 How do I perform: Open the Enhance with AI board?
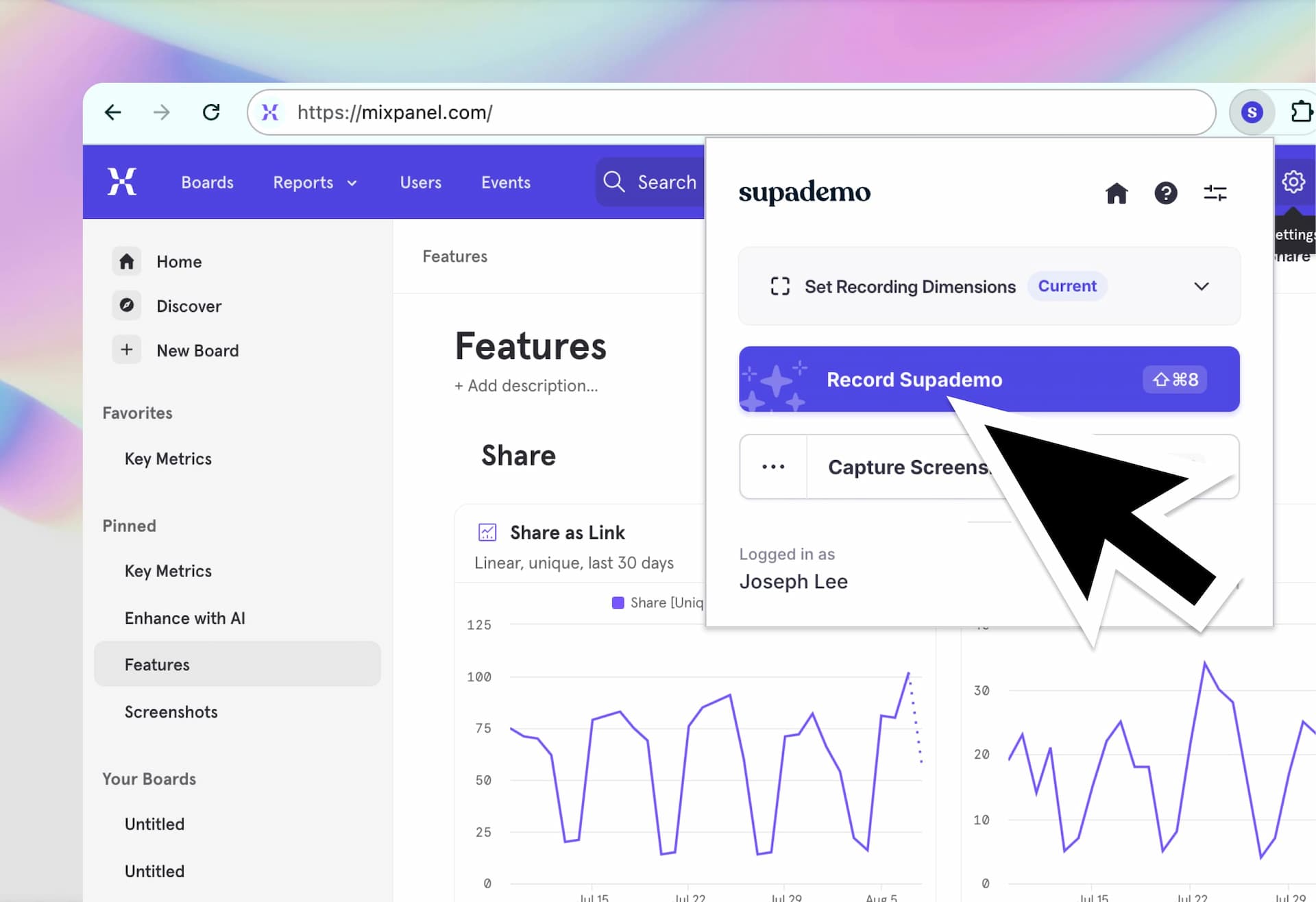(184, 618)
